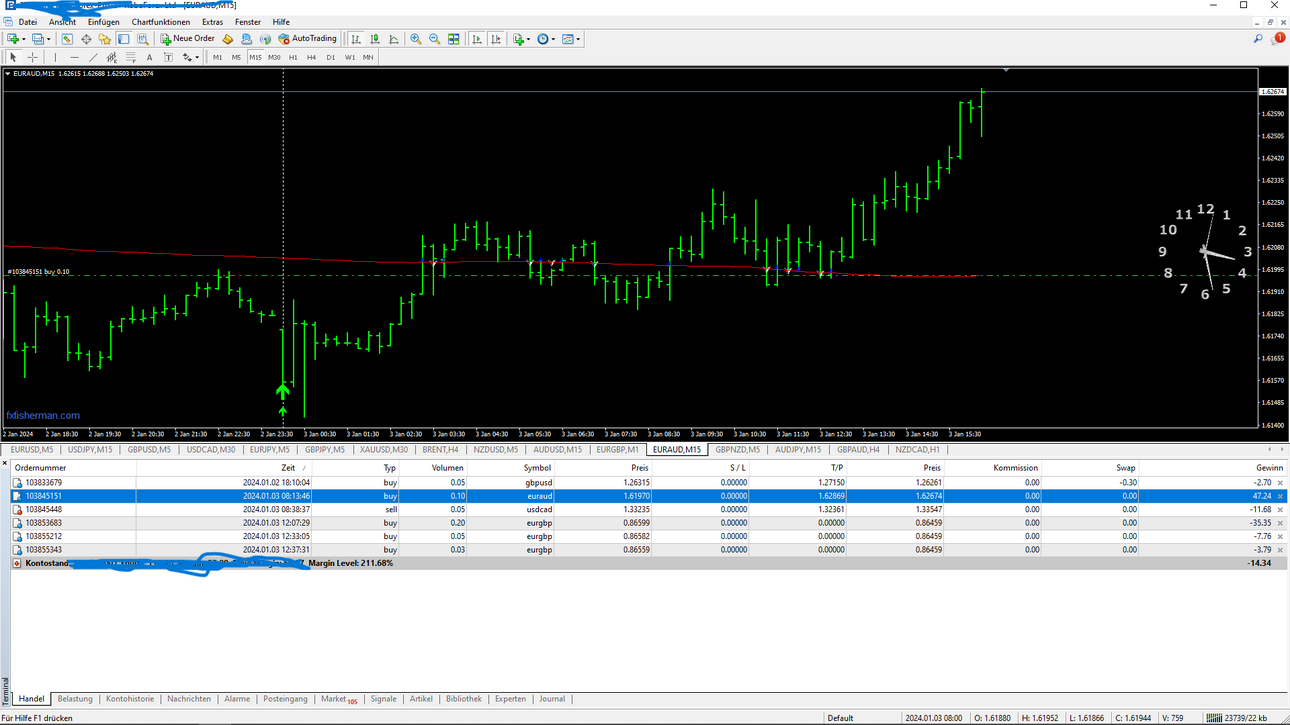Zoom in the chart with magnifier plus
Screen dimensions: 1290x725
[x=416, y=39]
